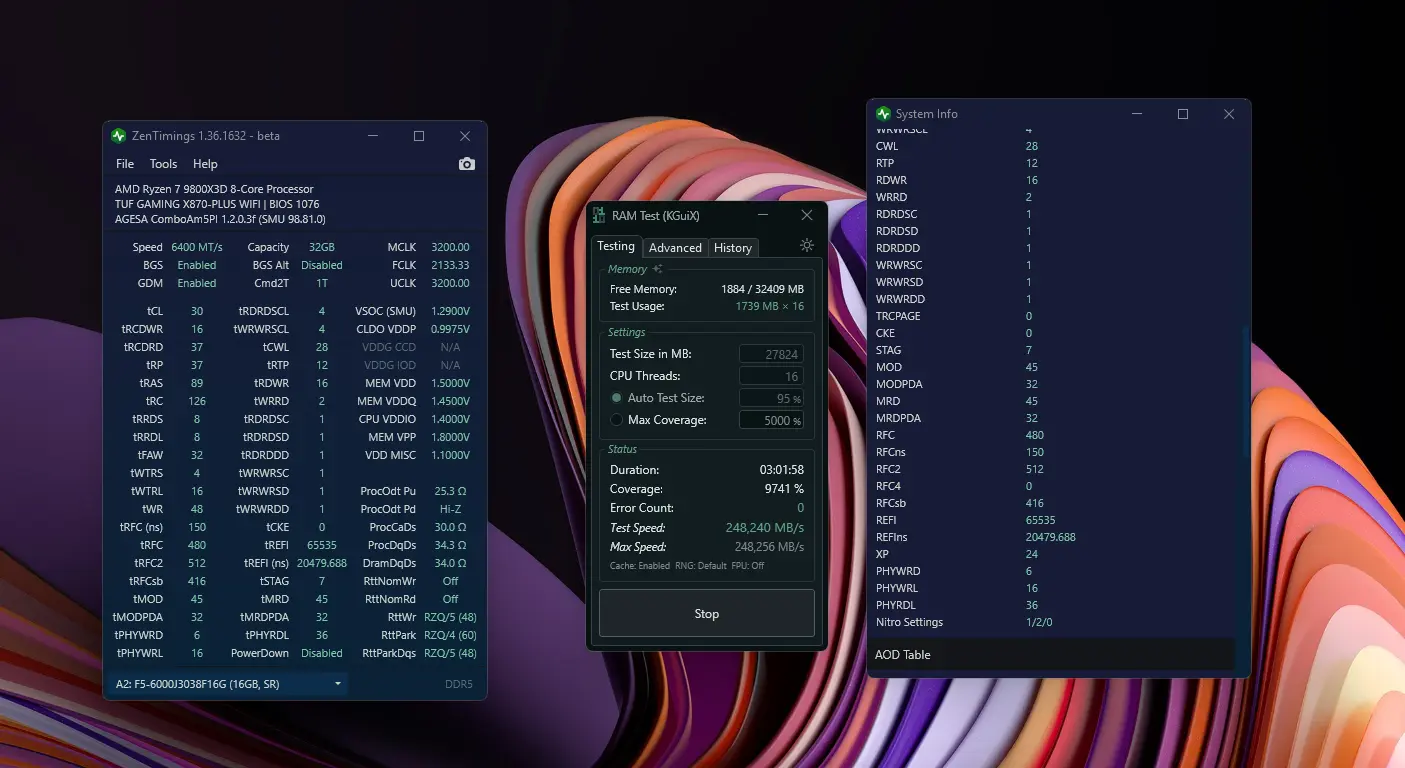Click the Max Coverage percent field
1405x768 pixels.
771,420
